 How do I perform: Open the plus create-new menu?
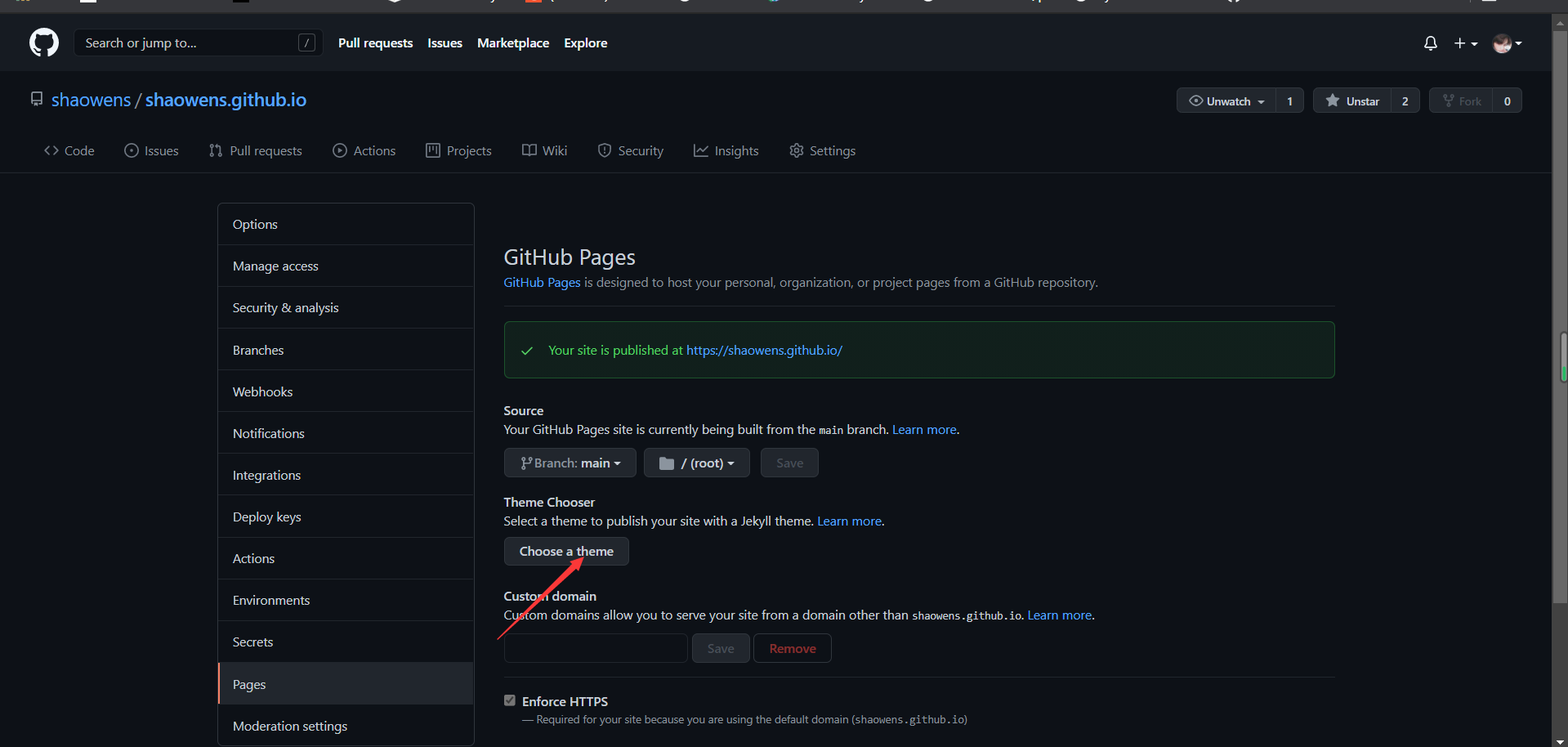click(x=1466, y=43)
